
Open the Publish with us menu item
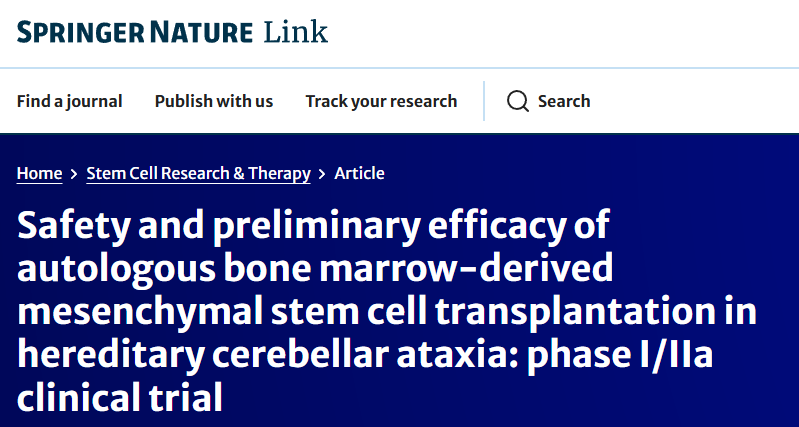click(214, 101)
